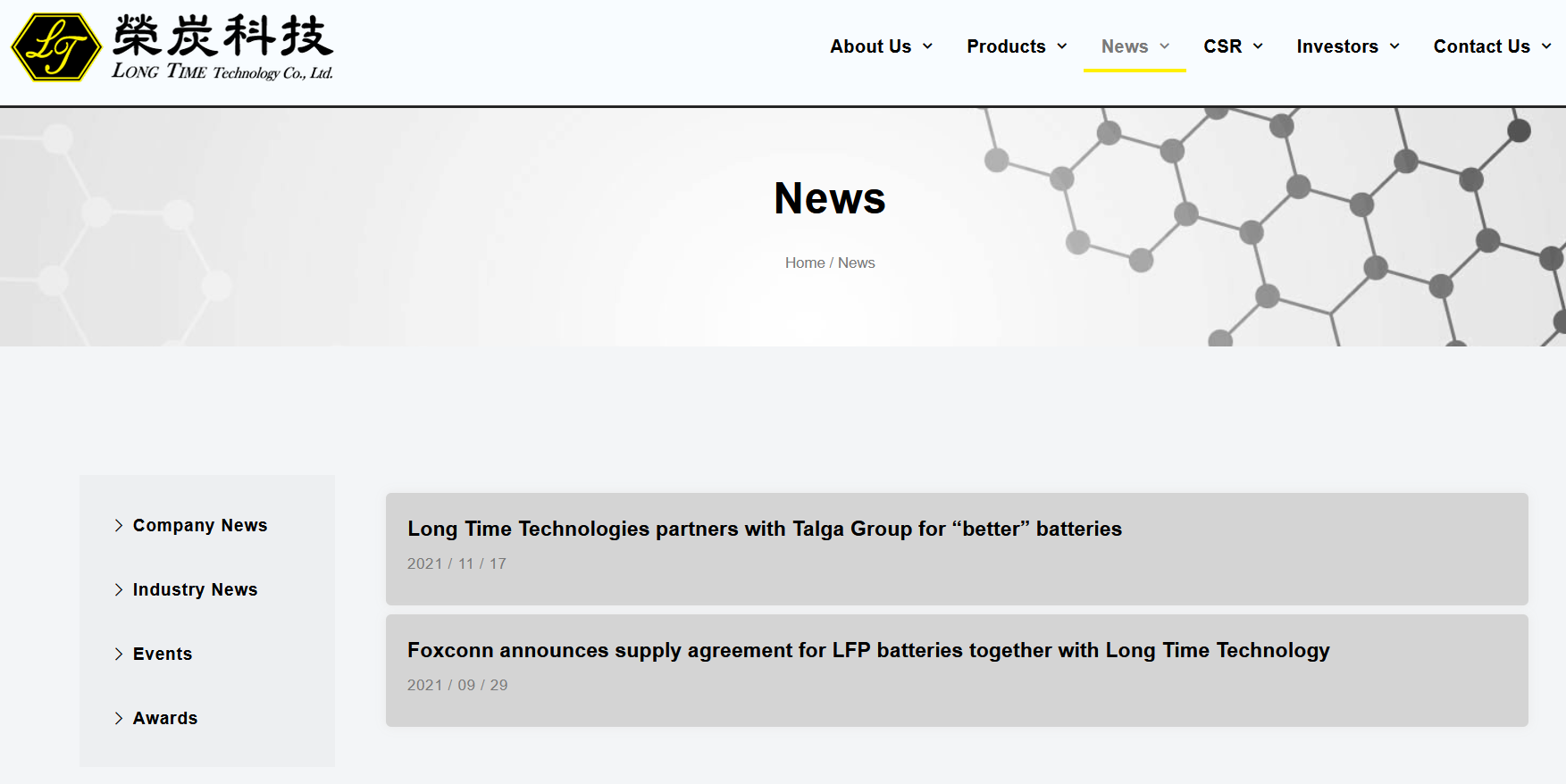Click the News breadcrumb link
1566x784 pixels.
point(857,263)
